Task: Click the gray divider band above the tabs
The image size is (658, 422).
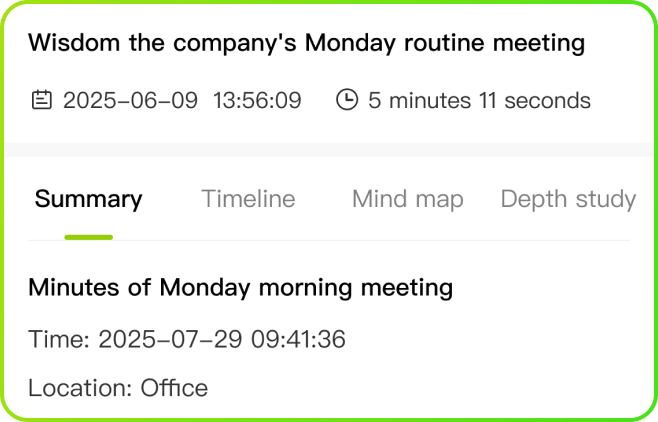Action: coord(329,149)
